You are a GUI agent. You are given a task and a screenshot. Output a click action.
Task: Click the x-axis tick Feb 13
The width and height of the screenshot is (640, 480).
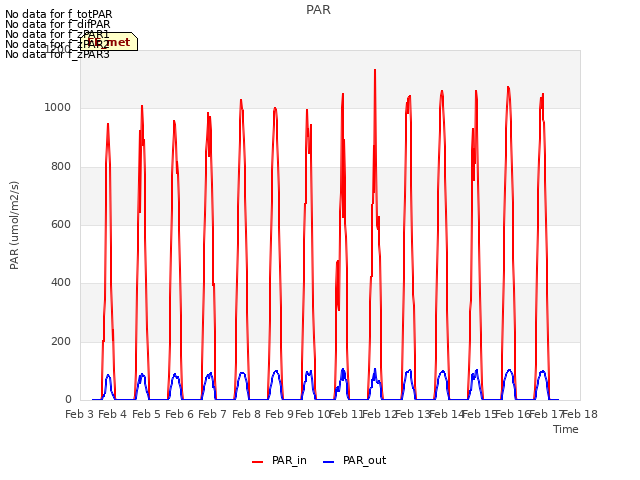(x=413, y=414)
